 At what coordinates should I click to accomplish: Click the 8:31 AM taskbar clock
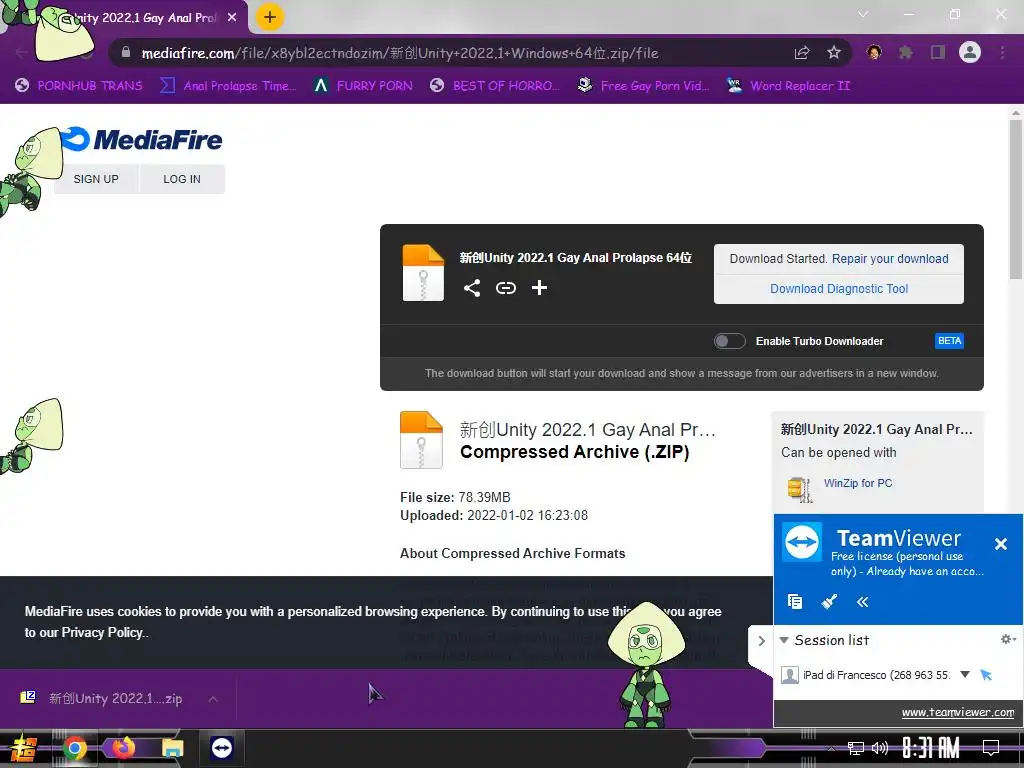[931, 748]
